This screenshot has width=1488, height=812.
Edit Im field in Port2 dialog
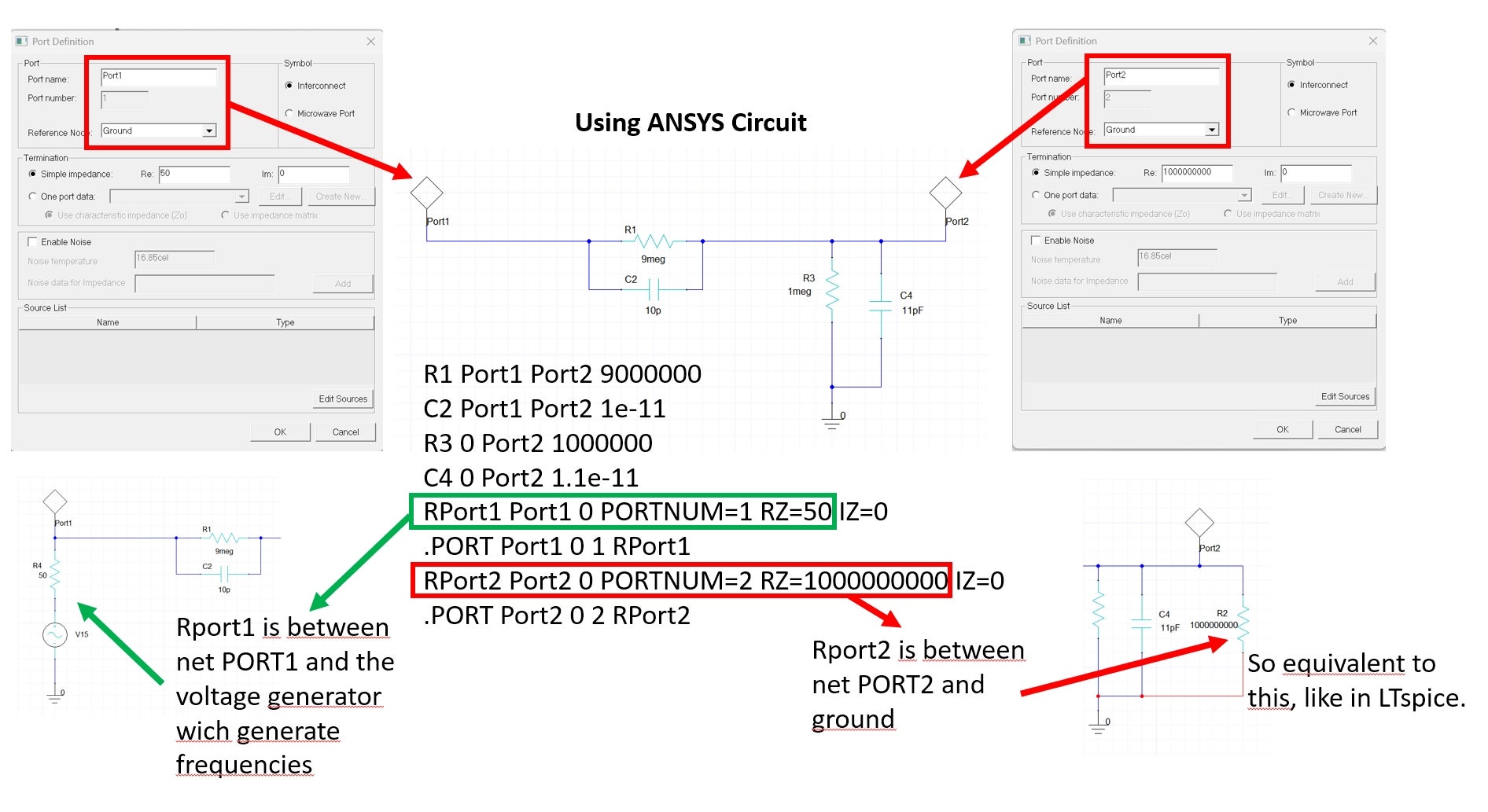(1316, 172)
